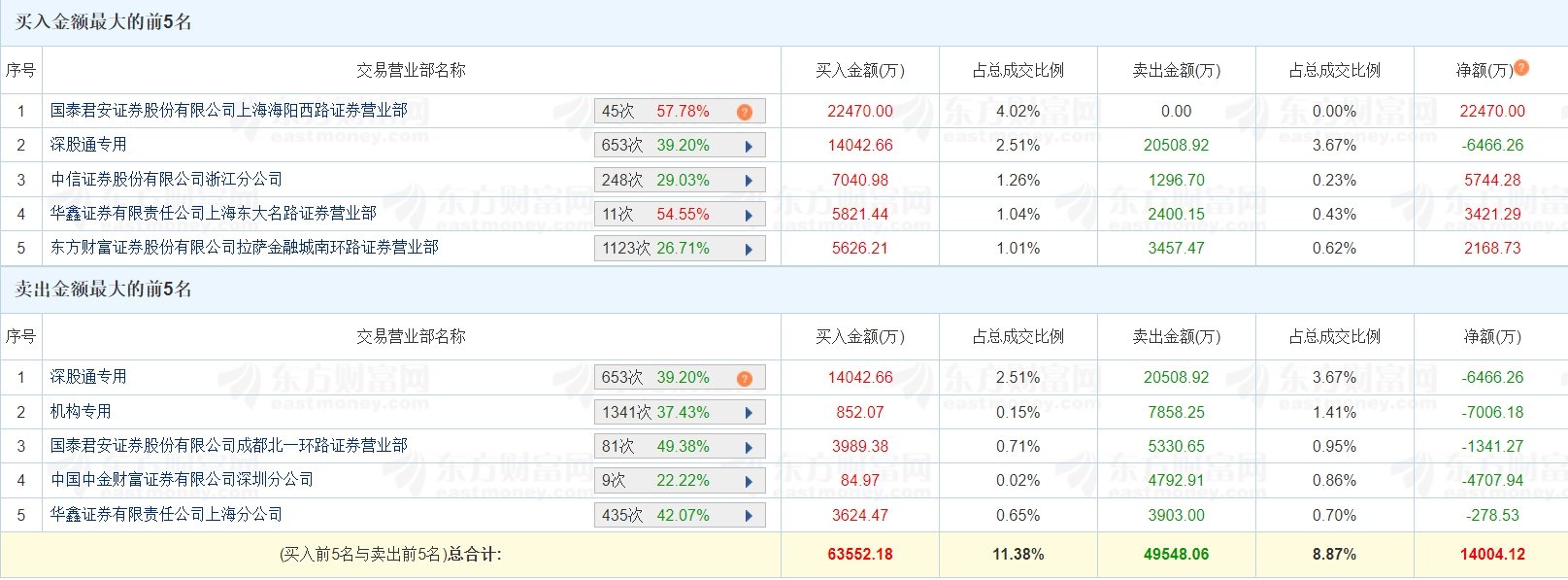Open 东方财富证券拉萨金融城南环路证券营业部 link
Image resolution: width=1568 pixels, height=580 pixels.
tap(245, 248)
